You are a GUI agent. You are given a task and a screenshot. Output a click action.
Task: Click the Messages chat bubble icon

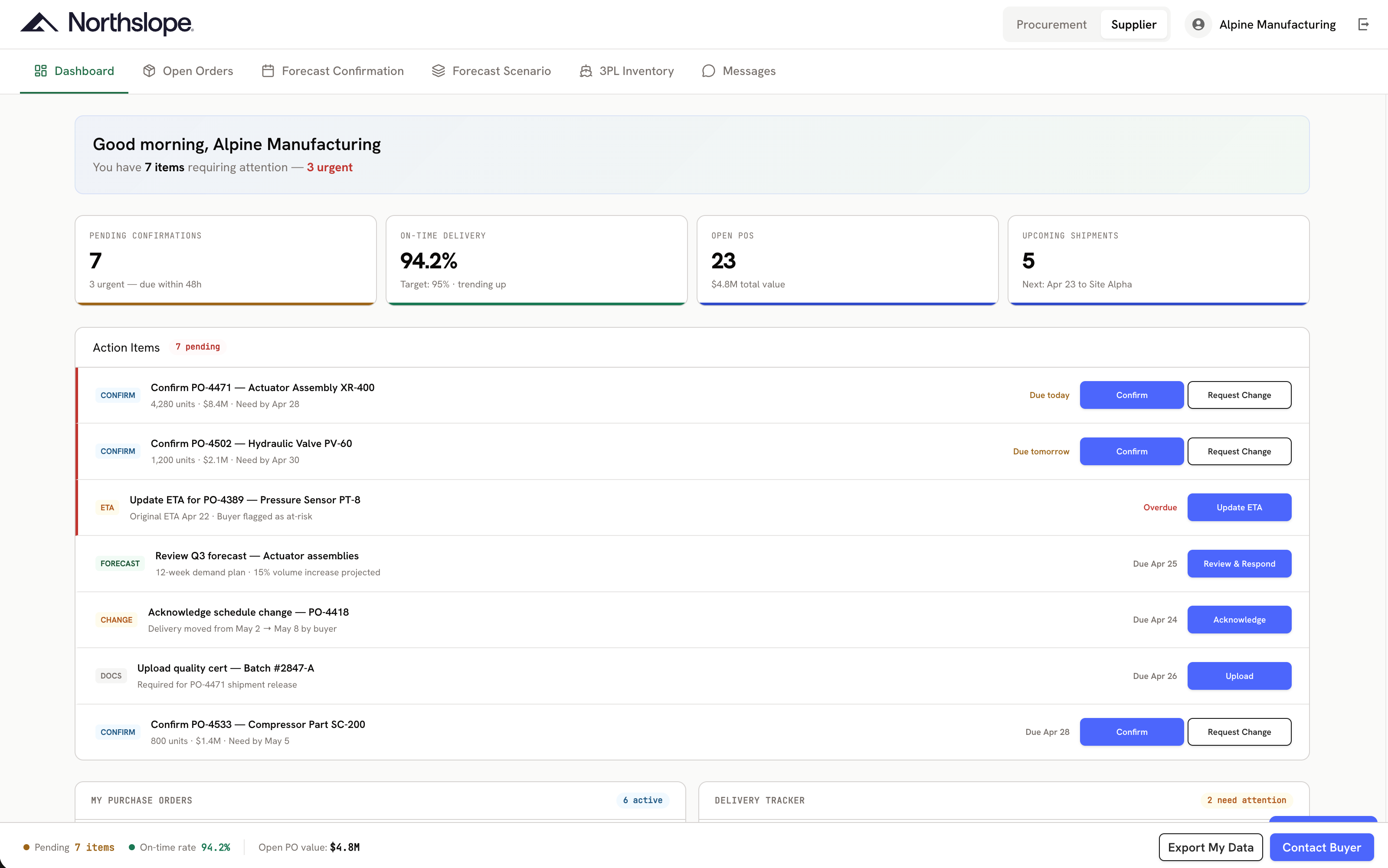pos(709,71)
